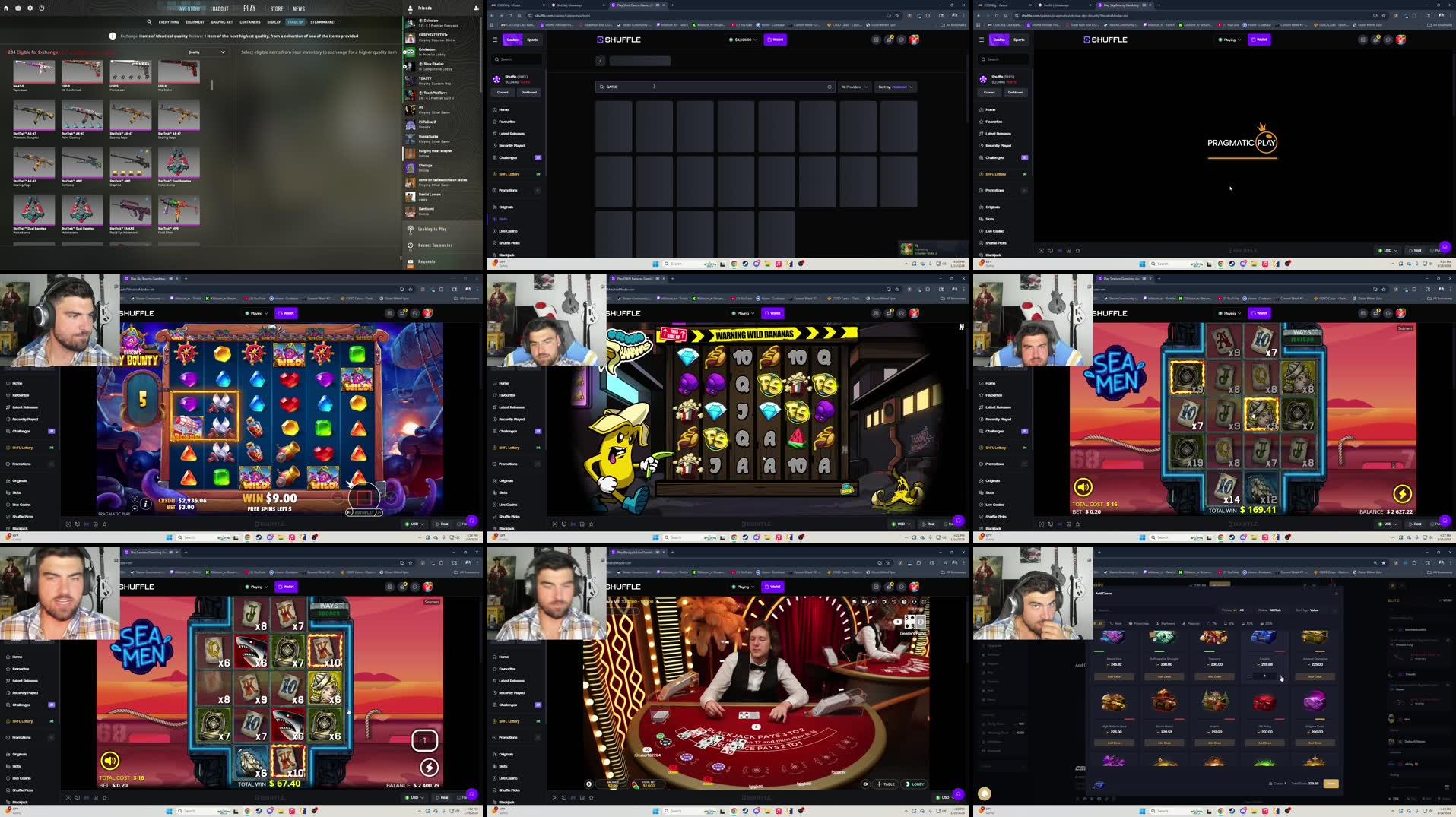1456x817 pixels.
Task: Open the Blackjack section in the sidebar
Action: coord(504,255)
